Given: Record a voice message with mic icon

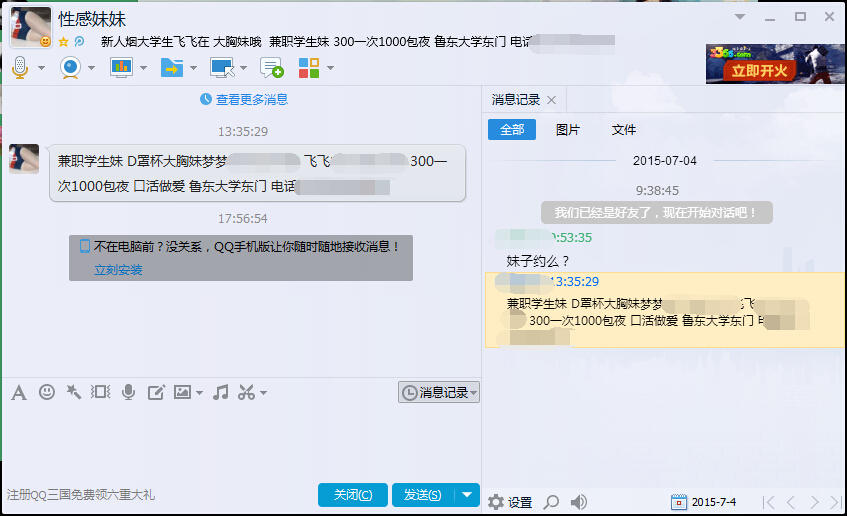Looking at the screenshot, I should pos(129,392).
